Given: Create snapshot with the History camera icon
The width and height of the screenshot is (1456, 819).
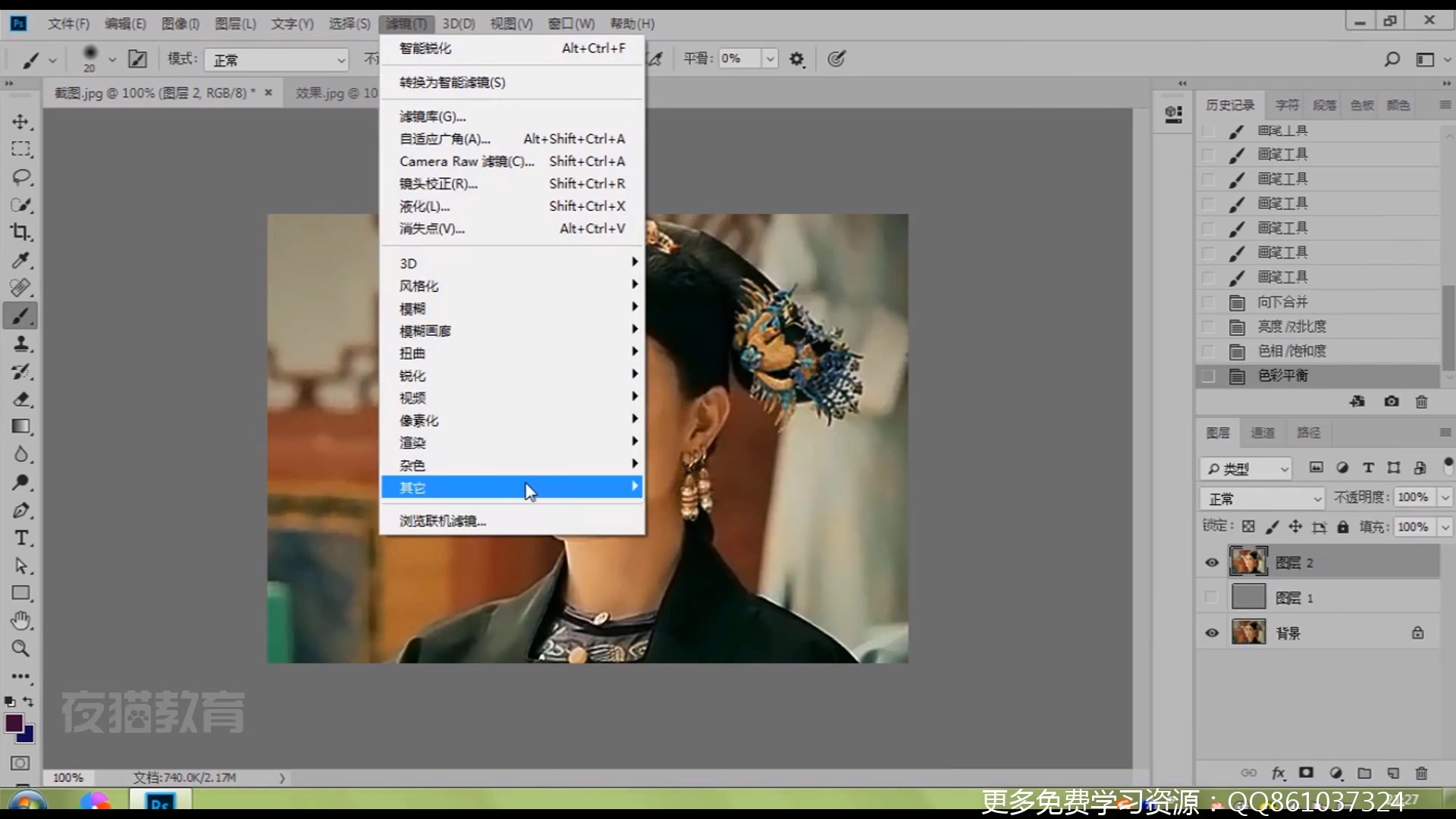Looking at the screenshot, I should [1391, 401].
